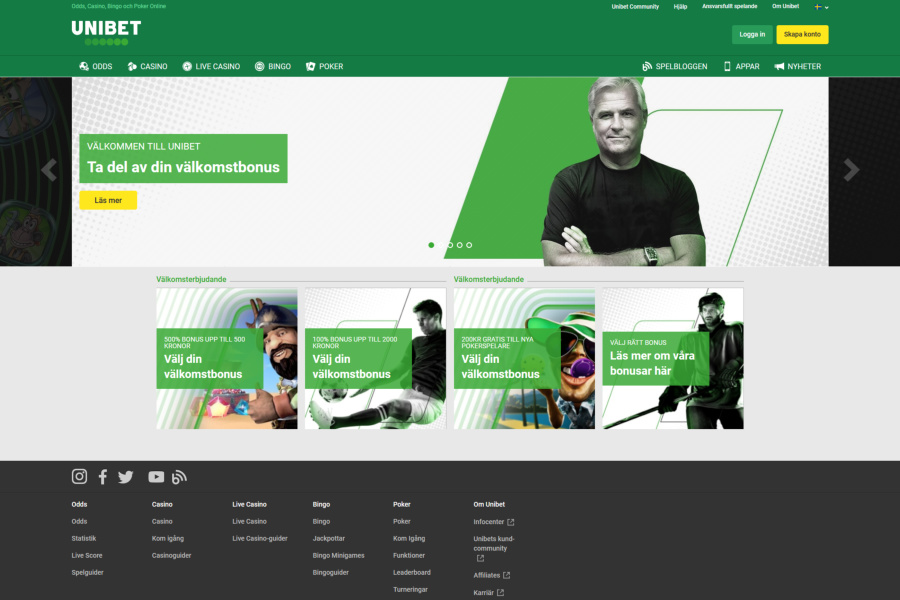900x600 pixels.
Task: Open the Poker navigation tab
Action: click(x=324, y=67)
